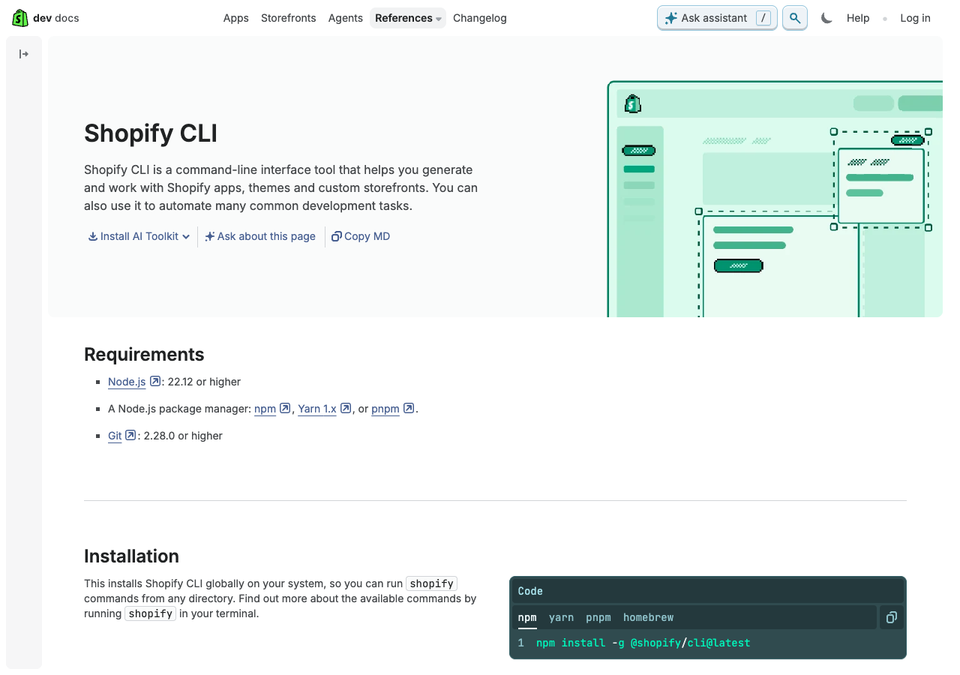The height and width of the screenshot is (675, 960).
Task: Expand the collapsed sidebar panel
Action: click(24, 54)
